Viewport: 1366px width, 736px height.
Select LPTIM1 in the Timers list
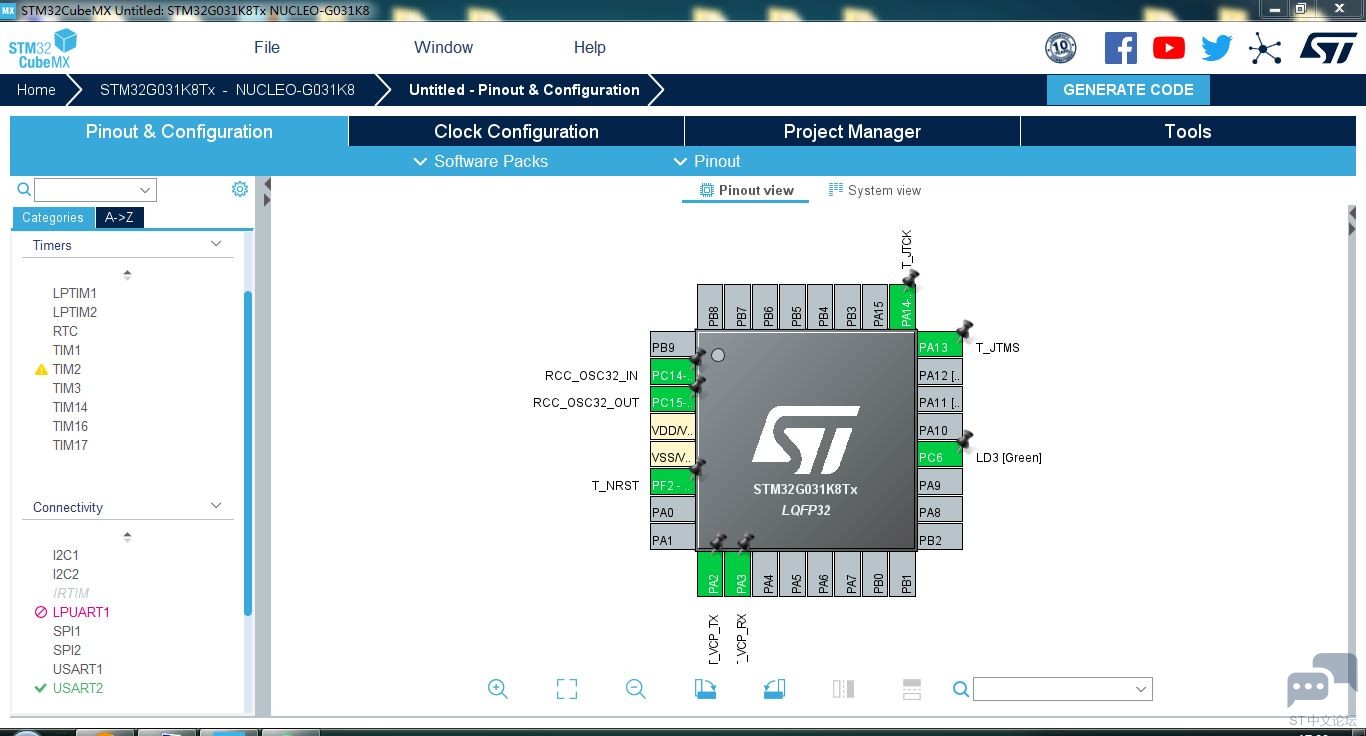[x=75, y=293]
